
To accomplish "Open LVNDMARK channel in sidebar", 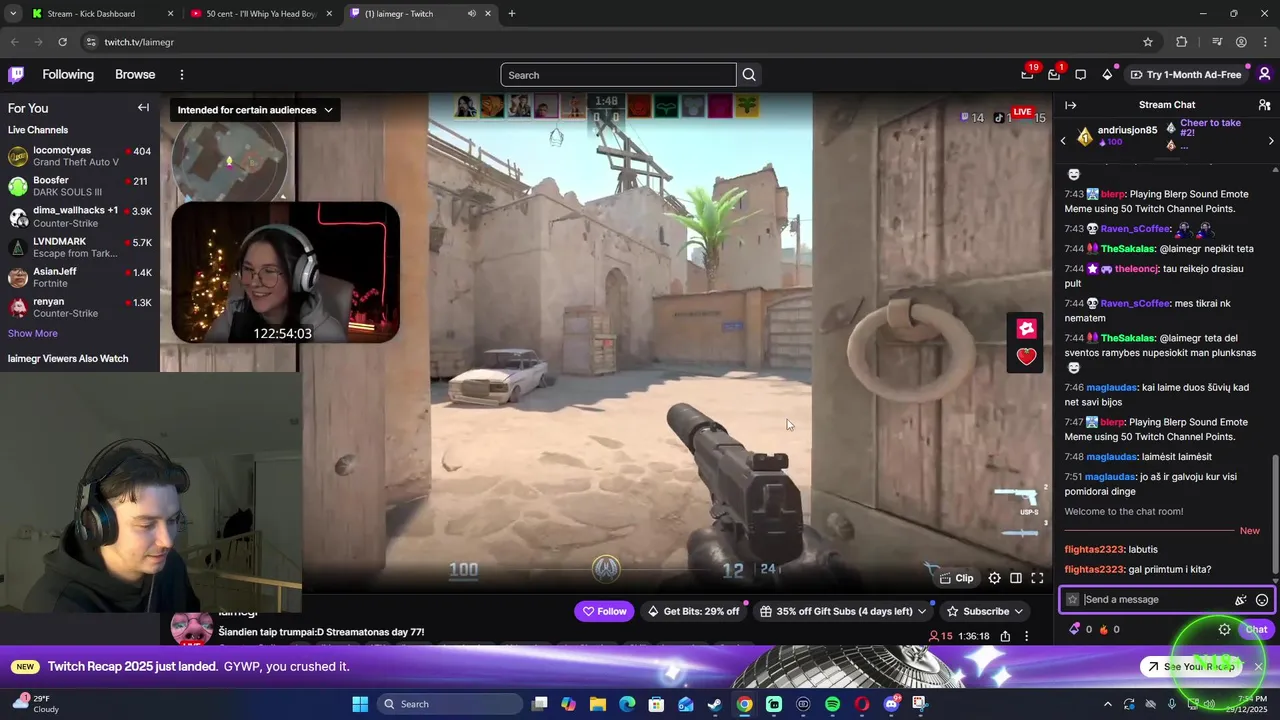I will click(80, 247).
